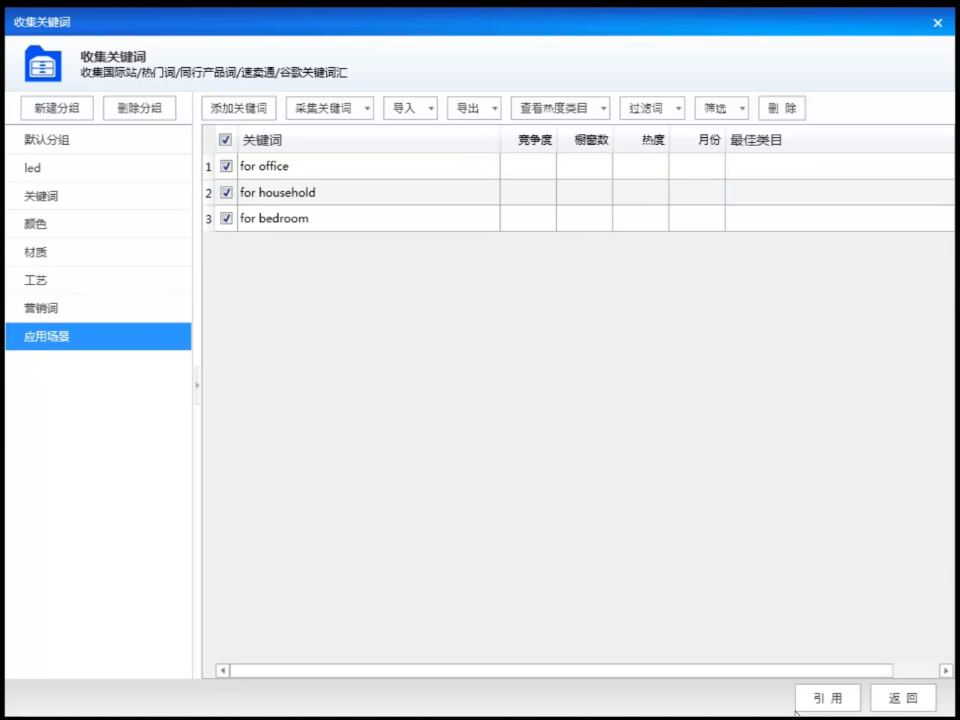The height and width of the screenshot is (720, 960).
Task: Select the 应用场景 group
Action: point(98,336)
